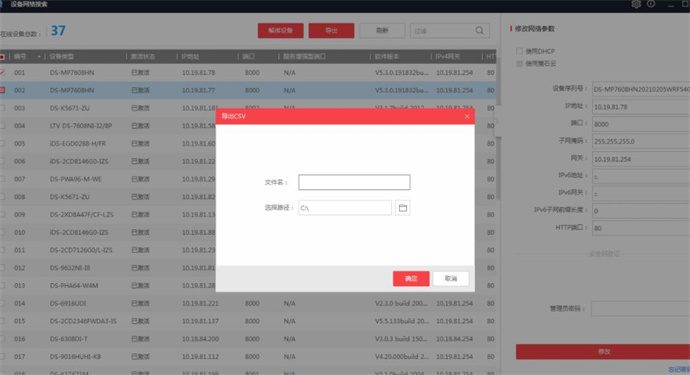Select device row 013 DS-PHA64-W4M
The height and width of the screenshot is (375, 690).
click(108, 286)
